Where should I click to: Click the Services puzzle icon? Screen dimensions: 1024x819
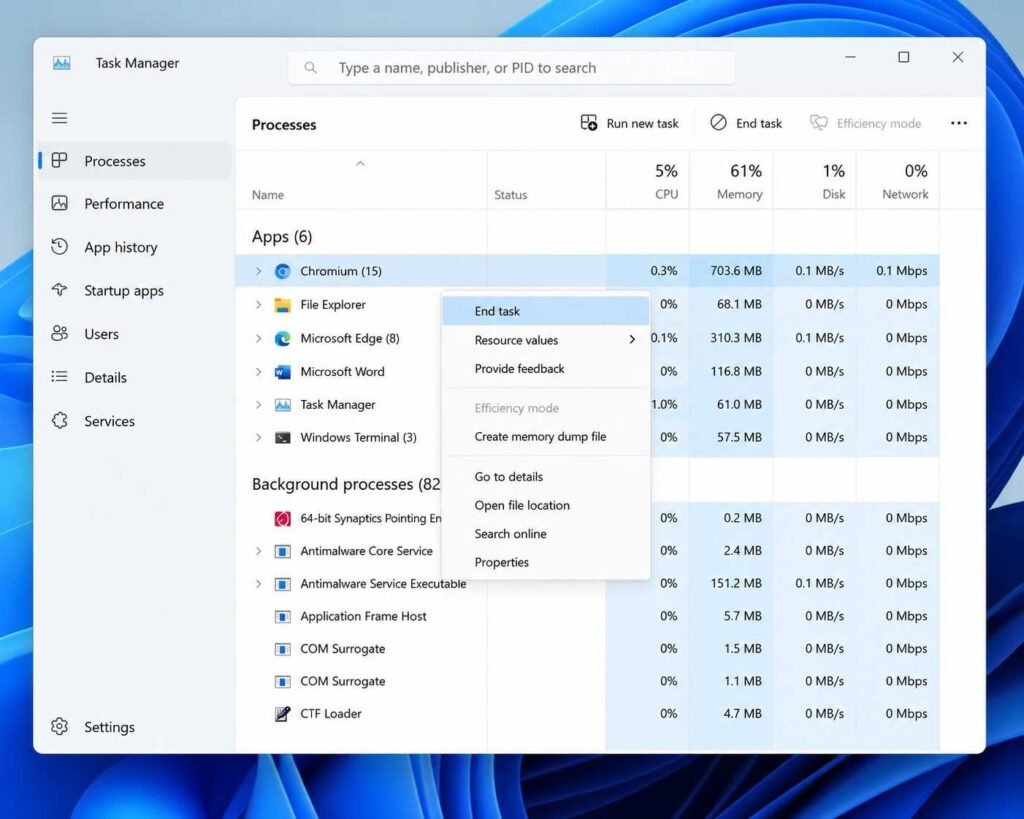(x=59, y=421)
